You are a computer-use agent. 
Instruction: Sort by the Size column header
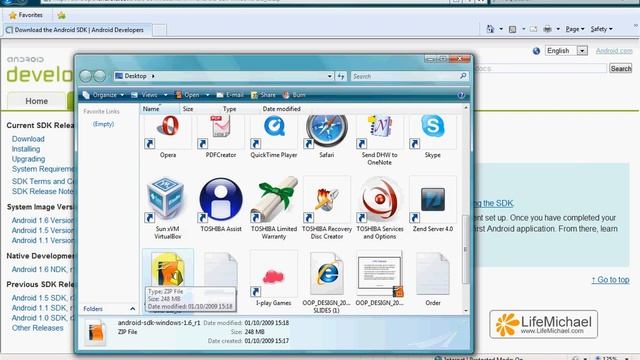200,109
